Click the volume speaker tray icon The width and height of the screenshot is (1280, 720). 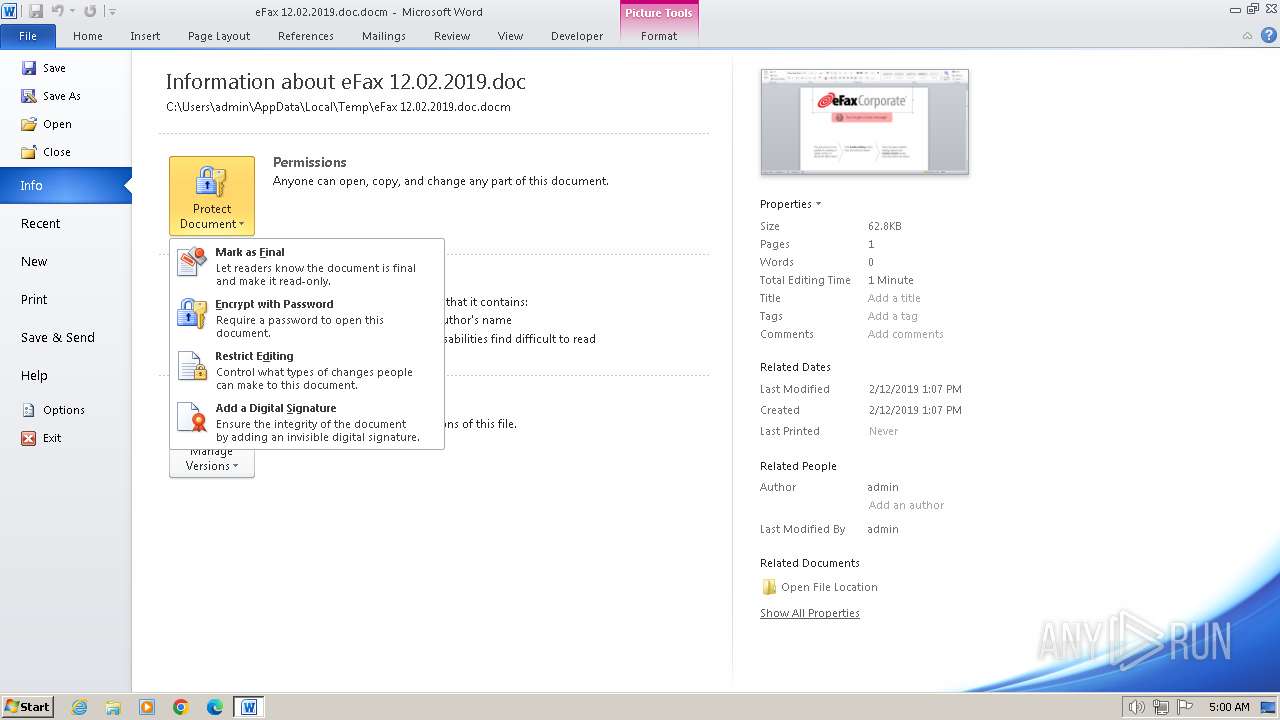1137,707
